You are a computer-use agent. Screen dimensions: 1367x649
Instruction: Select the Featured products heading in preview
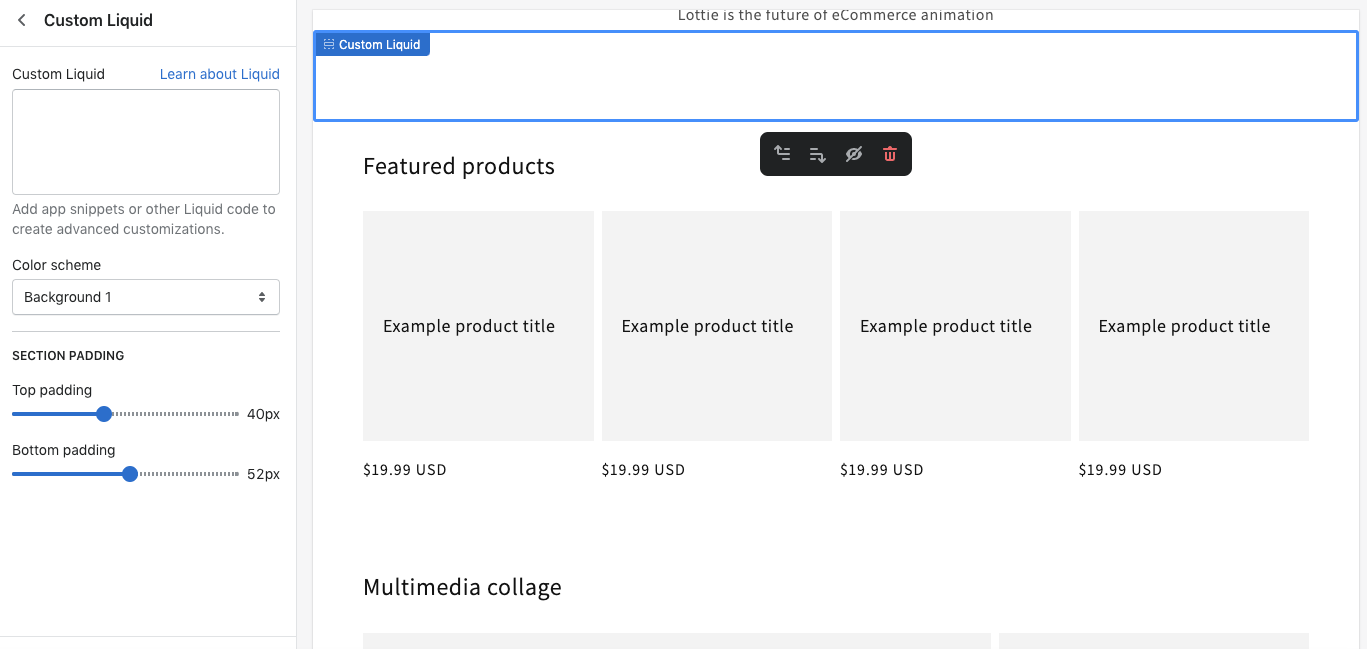point(459,166)
